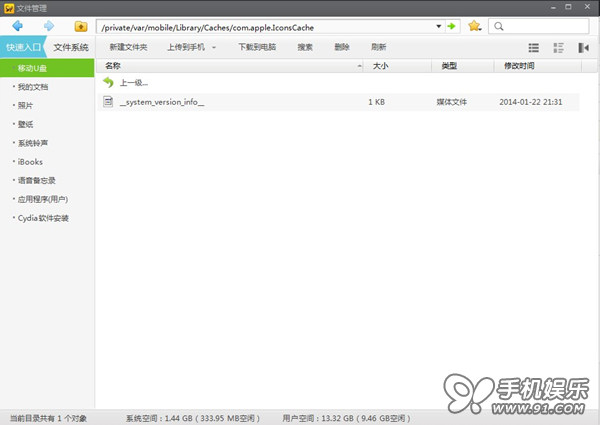Click the 1 KB size cell
The height and width of the screenshot is (425, 600).
tap(377, 102)
